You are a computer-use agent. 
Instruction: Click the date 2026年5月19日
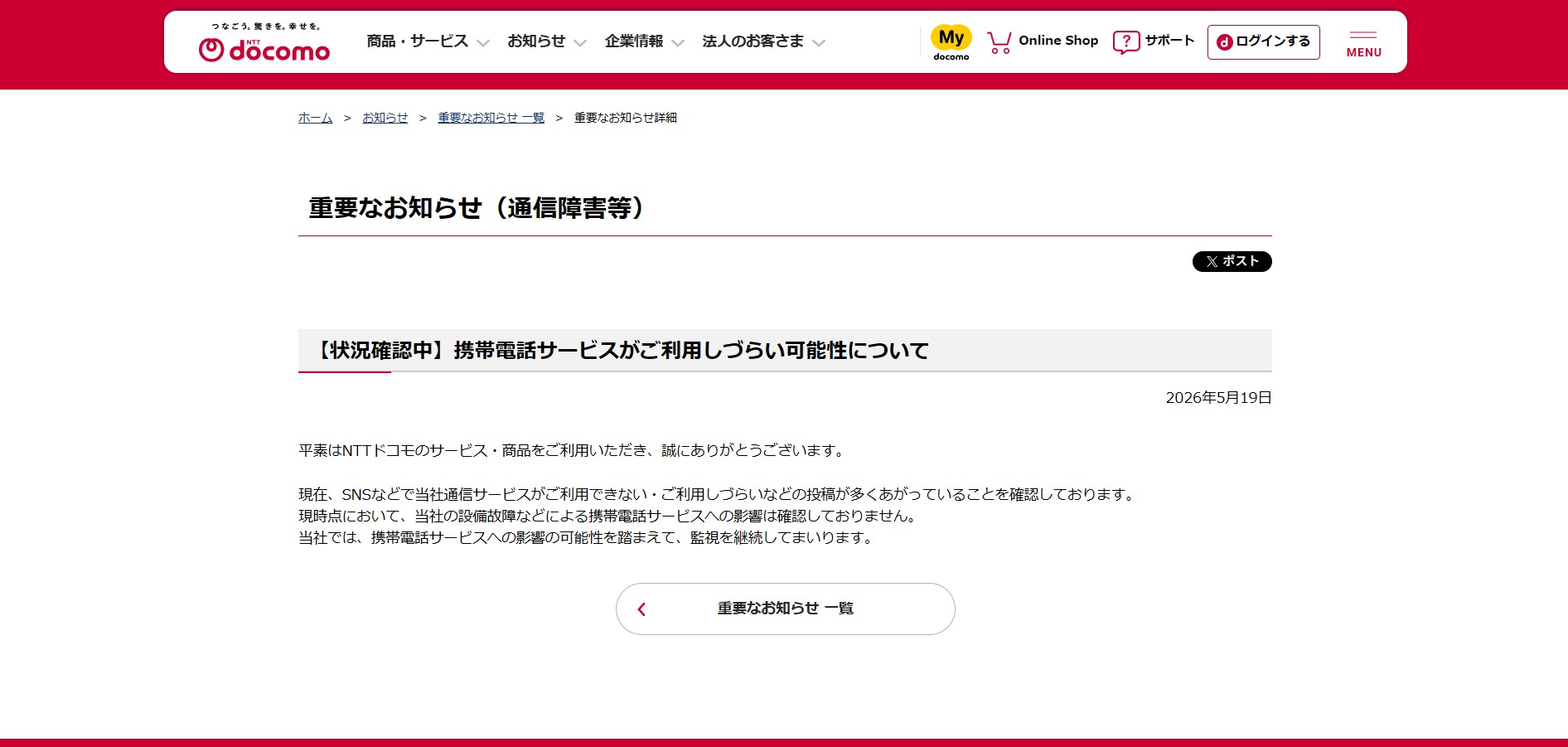[x=1218, y=398]
